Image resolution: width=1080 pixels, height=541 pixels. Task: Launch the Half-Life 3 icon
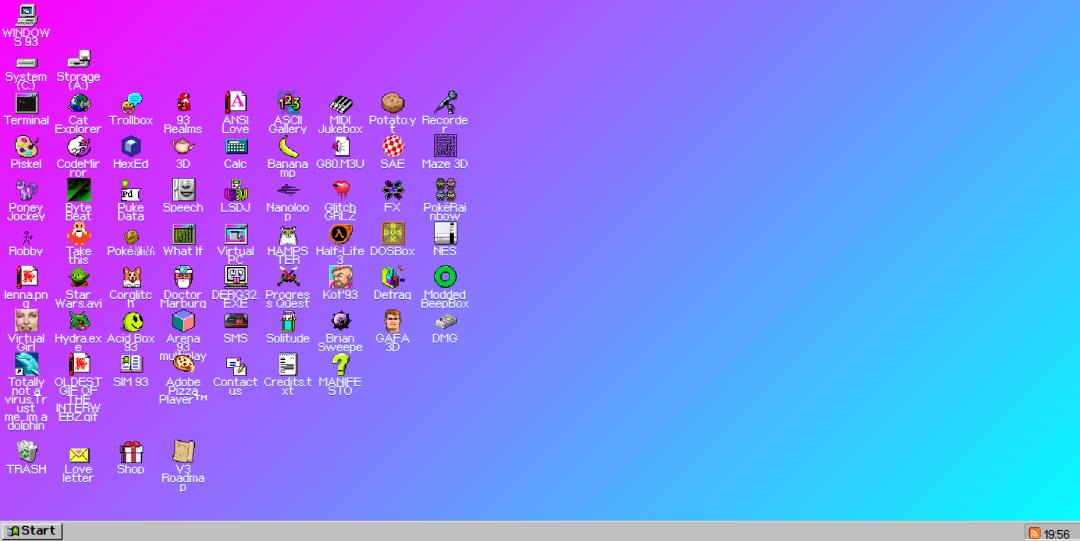(x=340, y=234)
